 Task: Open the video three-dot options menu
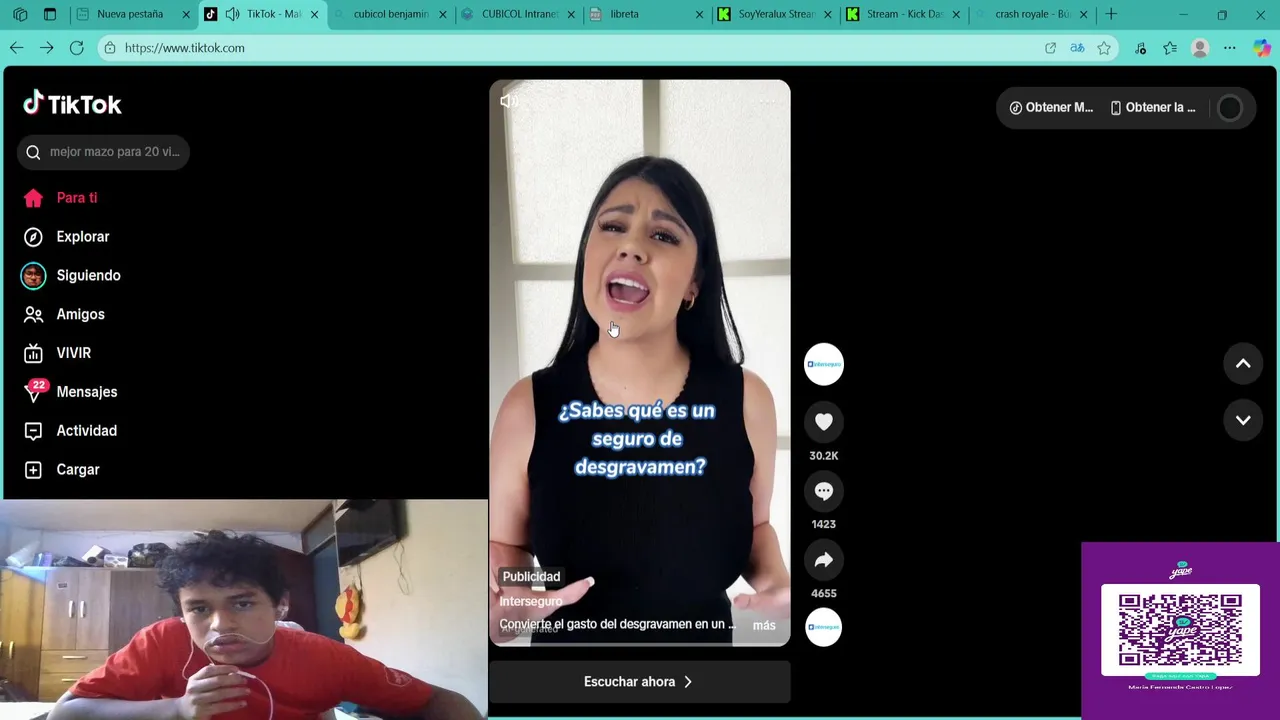click(768, 101)
